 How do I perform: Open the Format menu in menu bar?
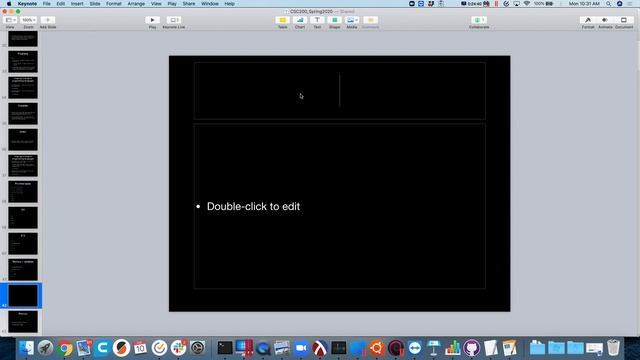pyautogui.click(x=114, y=4)
